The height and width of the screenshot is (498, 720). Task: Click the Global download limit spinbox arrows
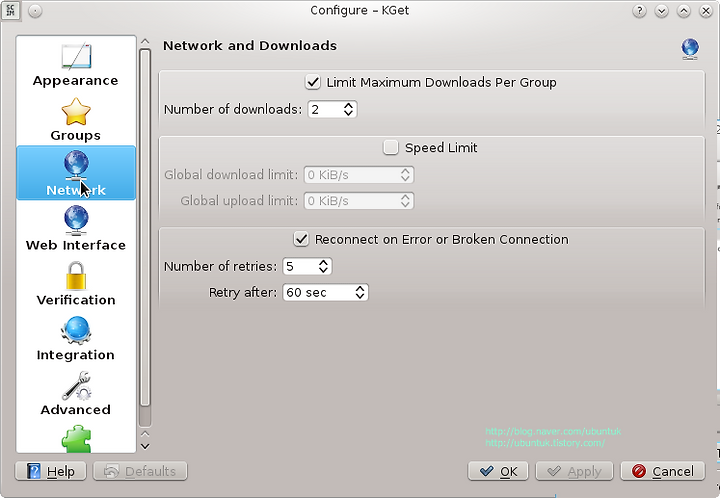click(405, 175)
